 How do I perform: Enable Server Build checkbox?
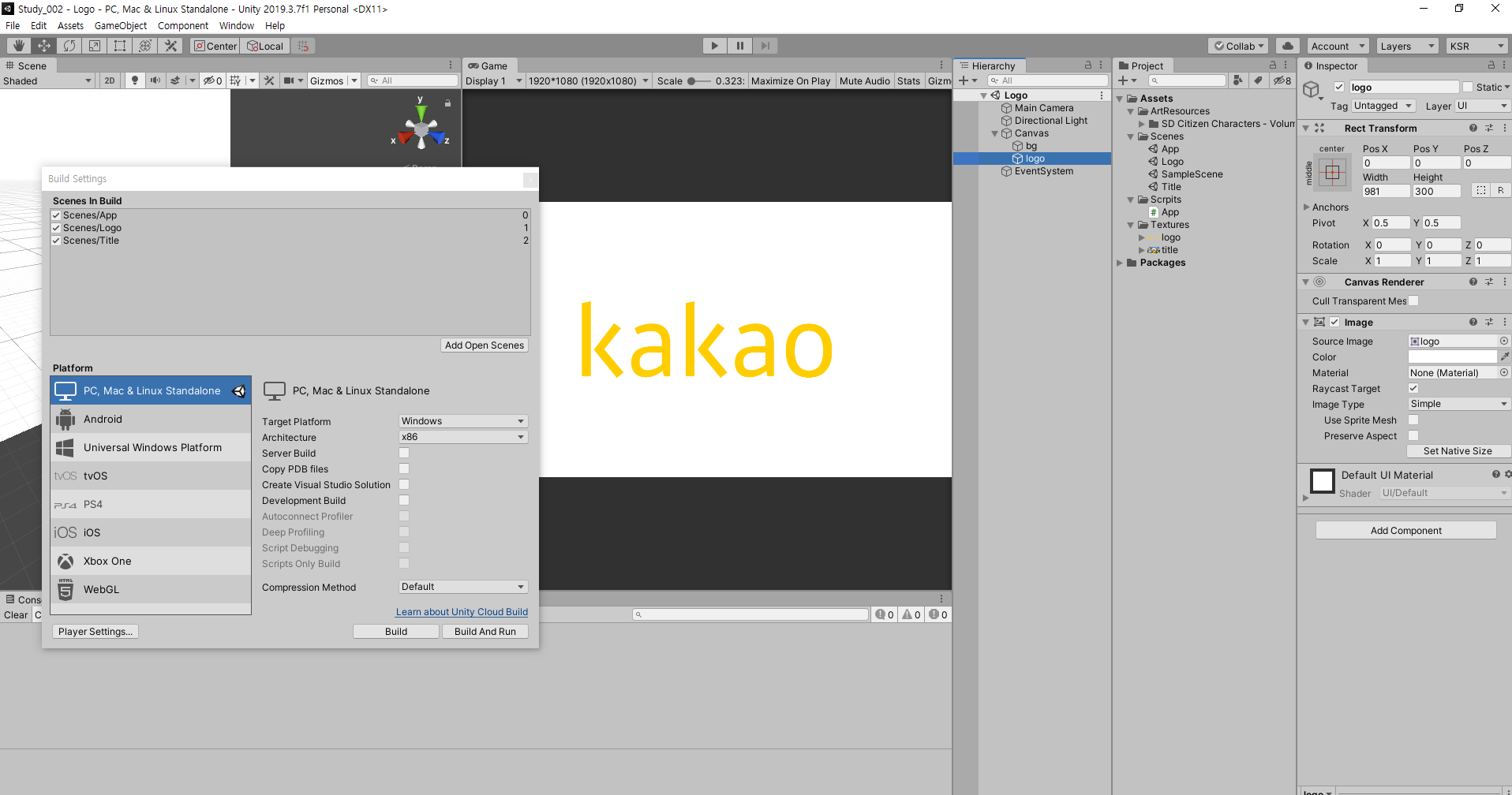tap(404, 453)
